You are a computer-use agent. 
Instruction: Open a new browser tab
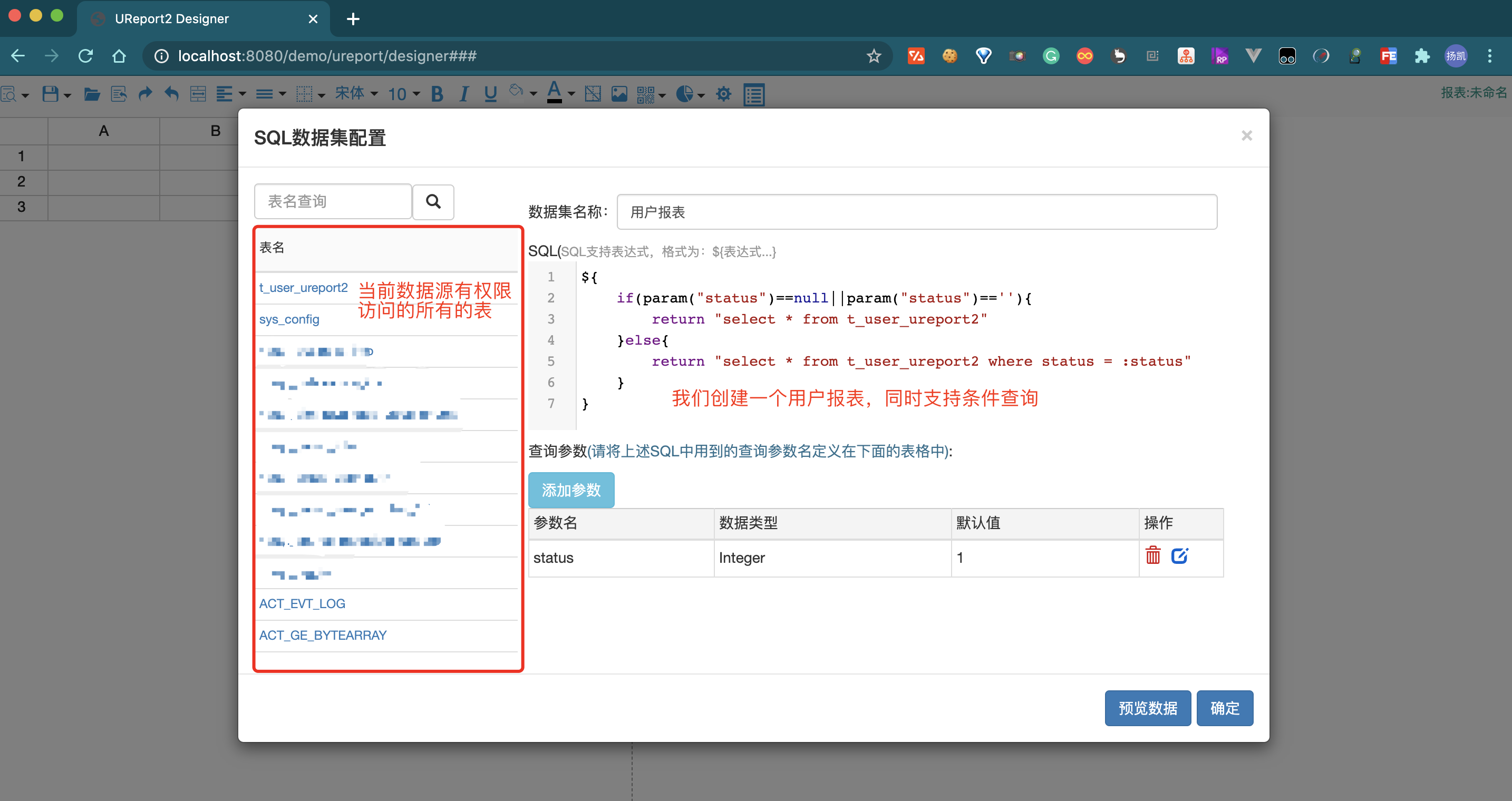[353, 19]
